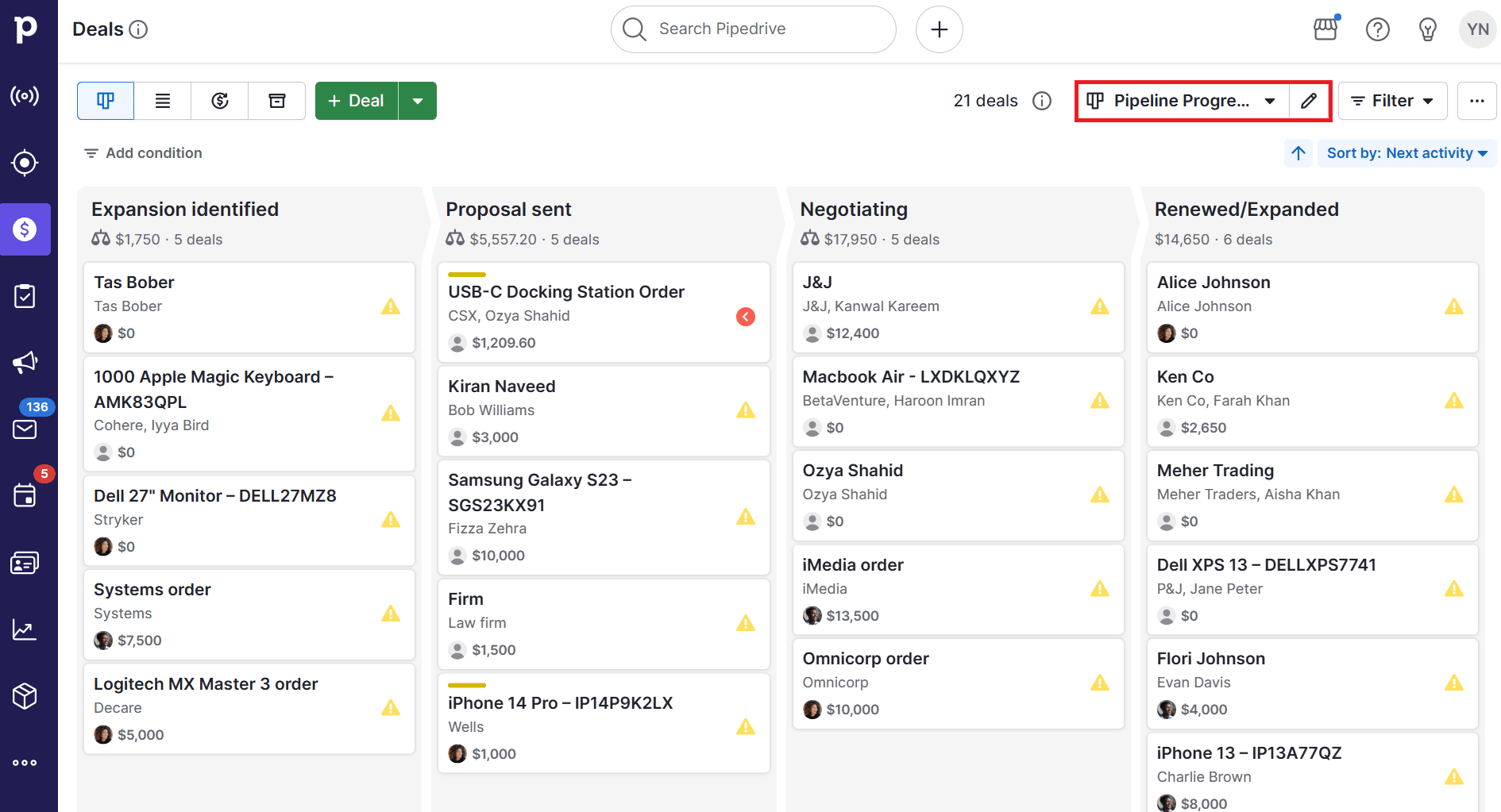Click the warning icon on Ken Co deal

point(1454,401)
